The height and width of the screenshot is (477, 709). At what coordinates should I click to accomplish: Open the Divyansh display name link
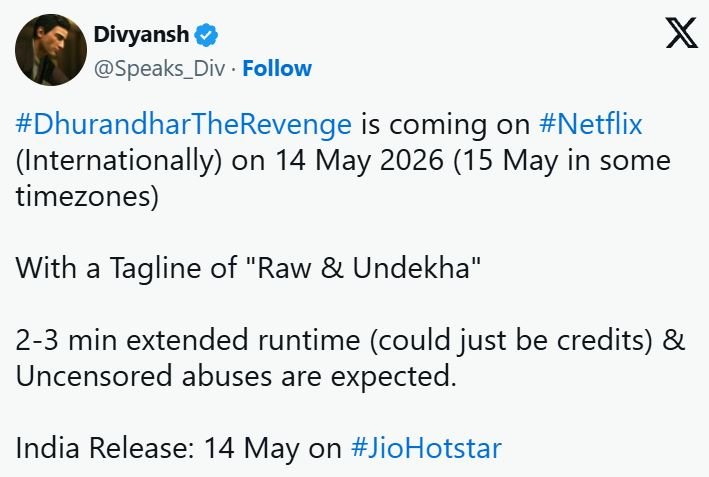(142, 35)
